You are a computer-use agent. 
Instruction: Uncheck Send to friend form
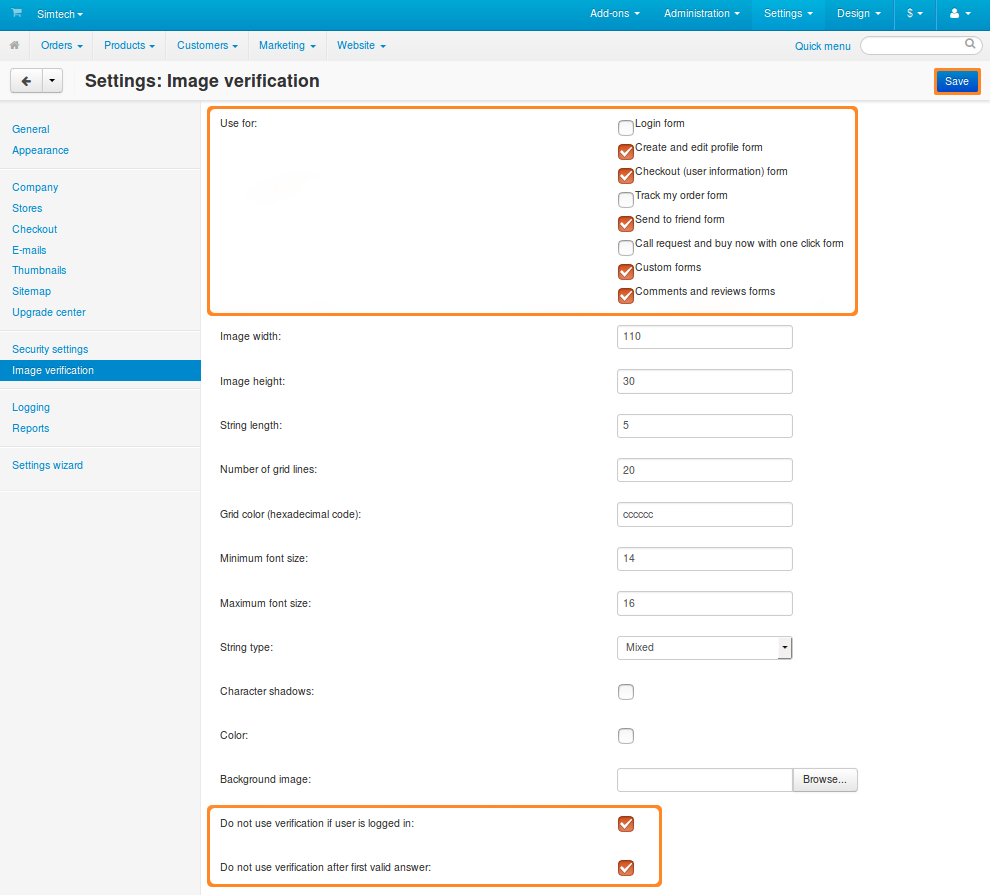point(626,223)
